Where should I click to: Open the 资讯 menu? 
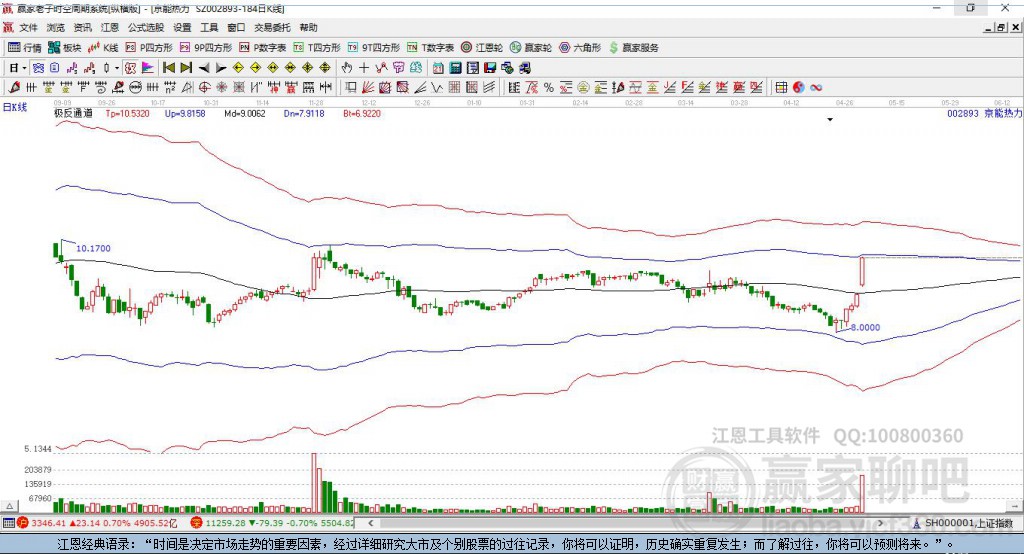click(x=82, y=27)
